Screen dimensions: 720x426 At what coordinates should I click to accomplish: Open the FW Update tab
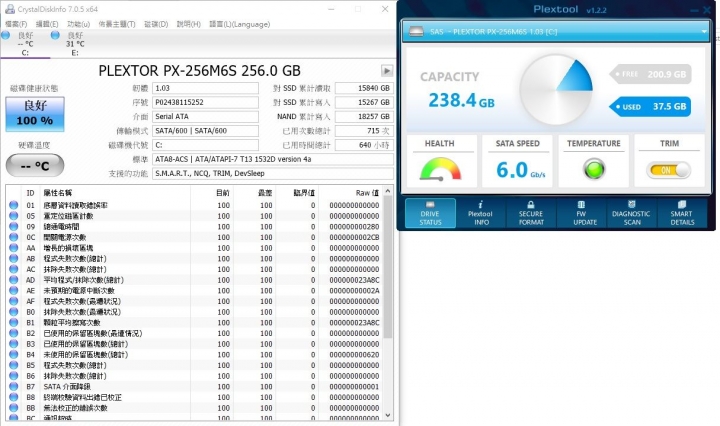click(581, 213)
